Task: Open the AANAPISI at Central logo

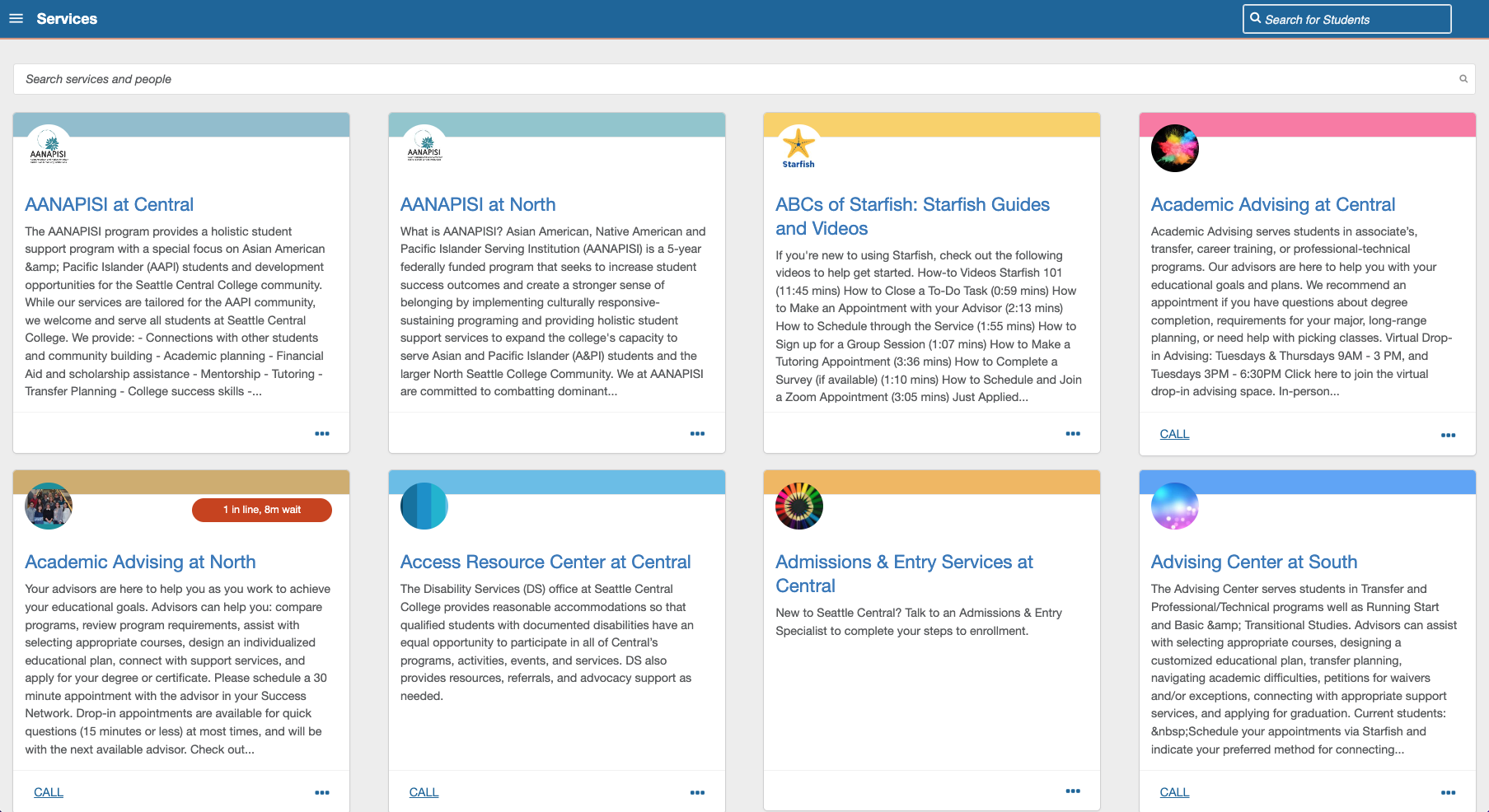Action: 49,148
